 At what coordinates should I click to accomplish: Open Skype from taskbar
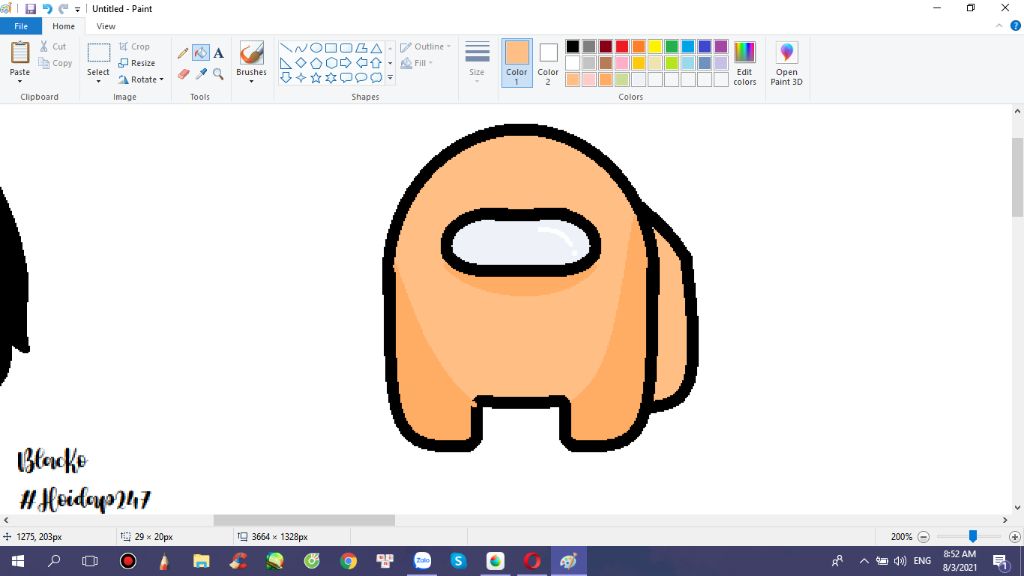coord(458,561)
